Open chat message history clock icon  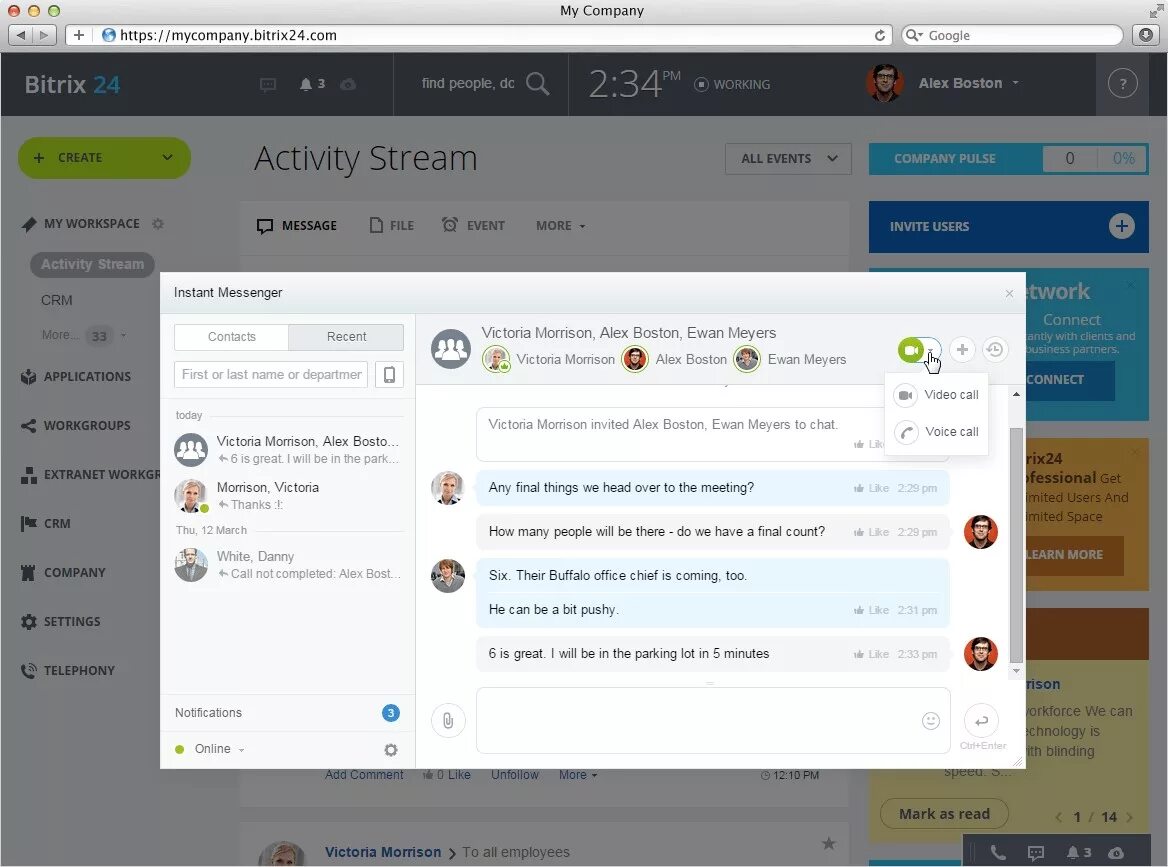(995, 349)
